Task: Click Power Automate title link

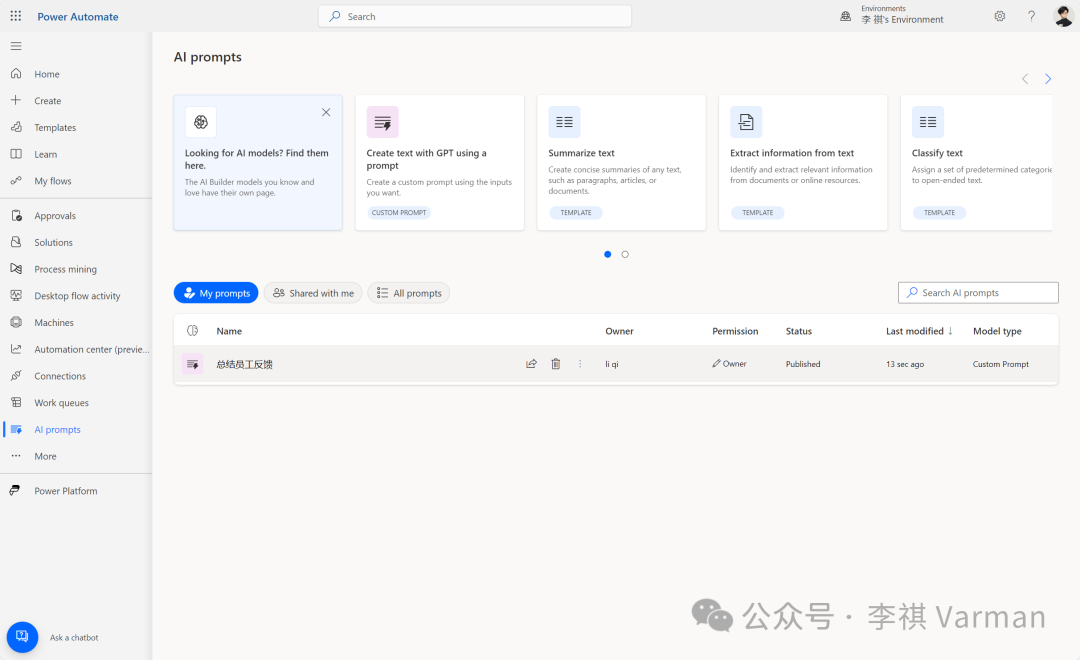Action: pos(78,17)
